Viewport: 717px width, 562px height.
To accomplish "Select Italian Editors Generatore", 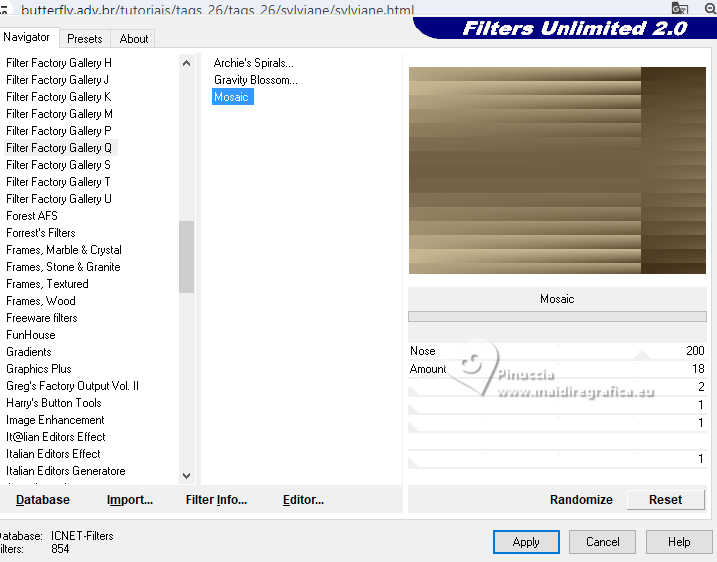I will click(x=66, y=471).
